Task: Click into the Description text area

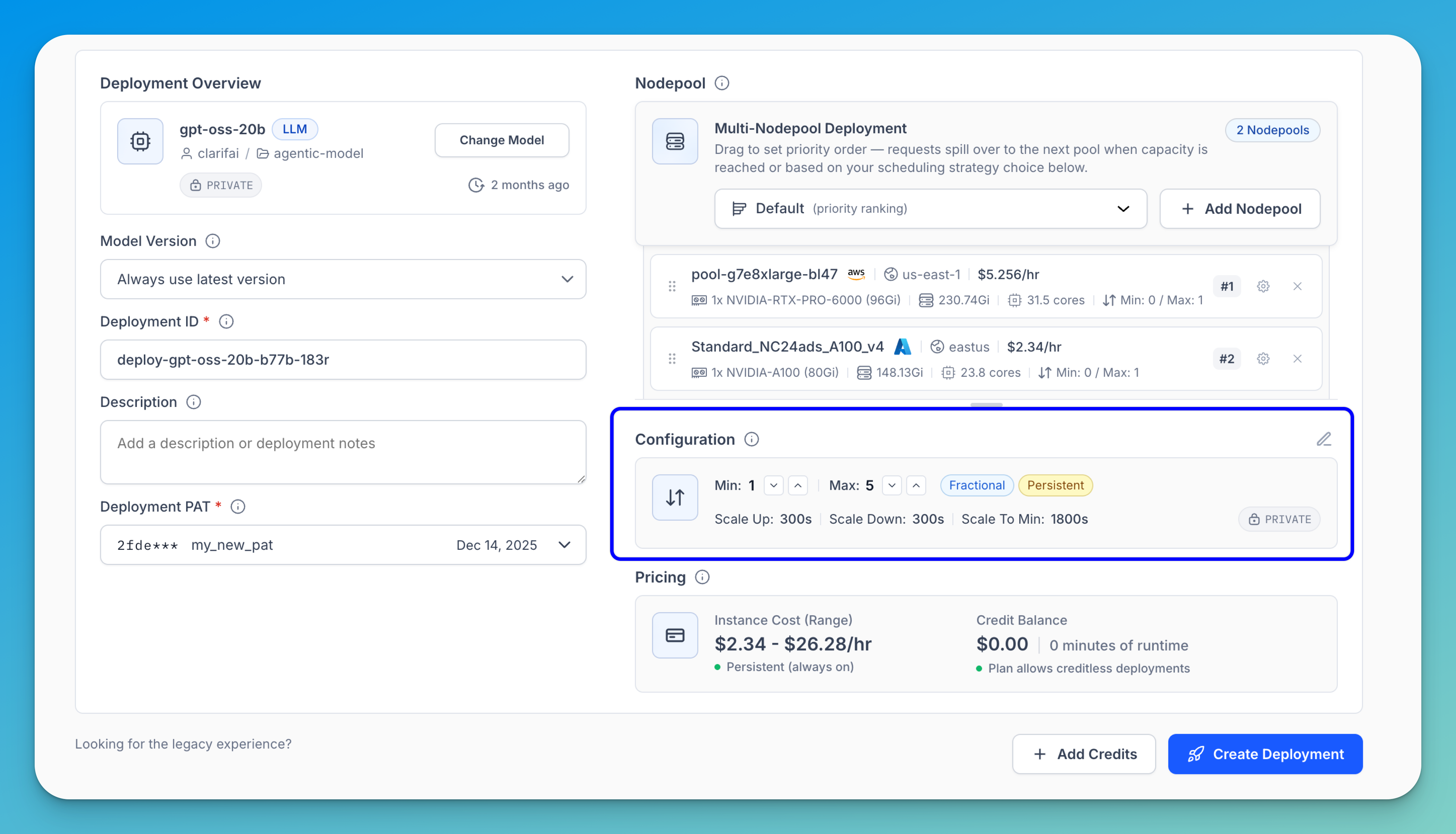Action: click(343, 452)
